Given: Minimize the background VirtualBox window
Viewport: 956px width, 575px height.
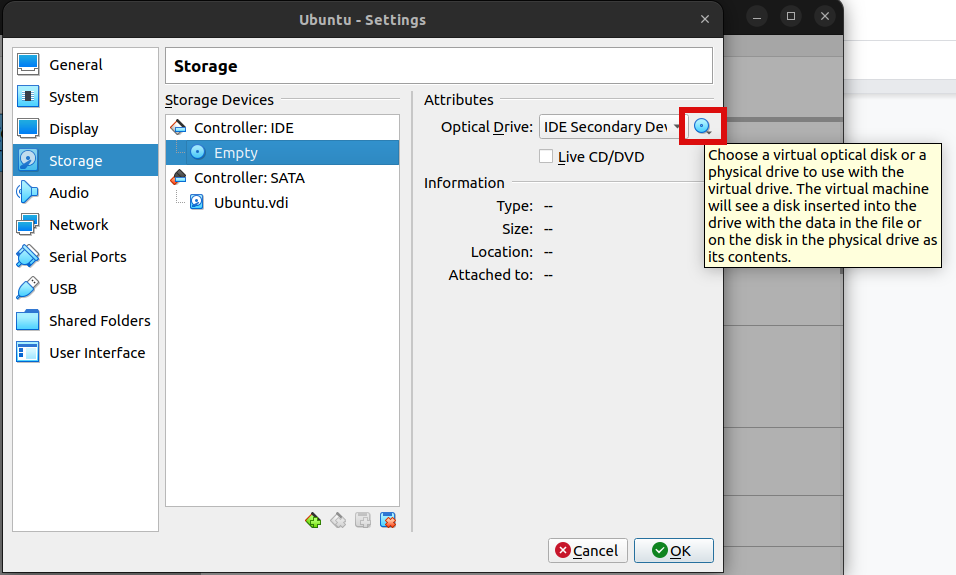Looking at the screenshot, I should click(757, 16).
